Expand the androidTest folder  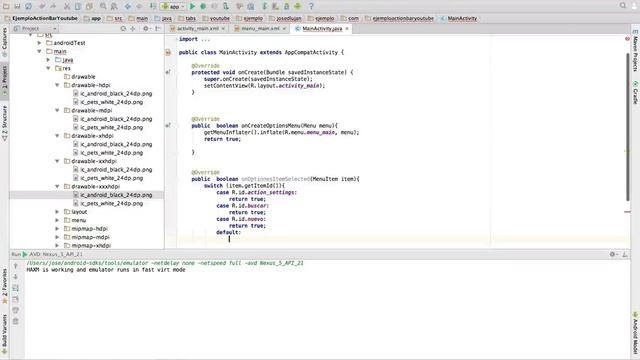(40, 43)
